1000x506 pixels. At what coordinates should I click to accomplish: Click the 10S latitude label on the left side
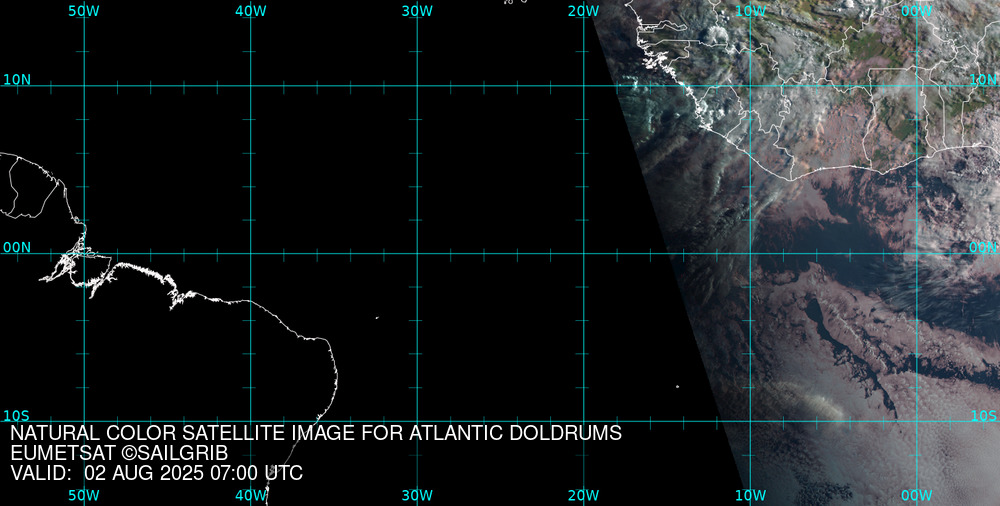[17, 416]
